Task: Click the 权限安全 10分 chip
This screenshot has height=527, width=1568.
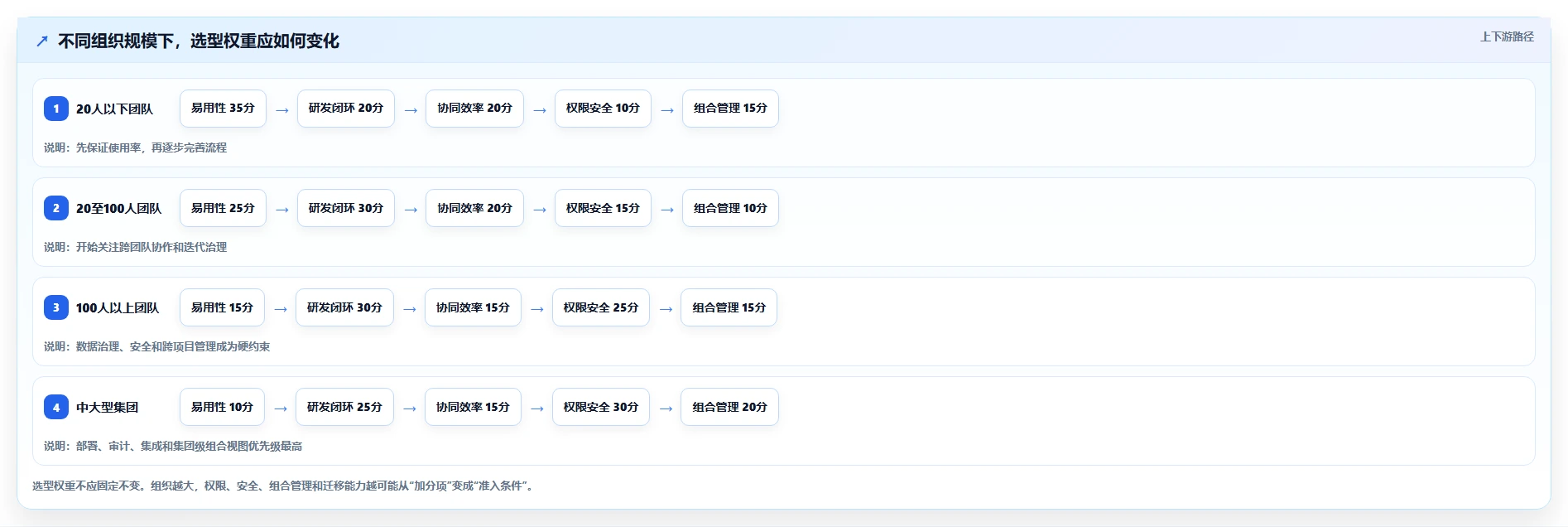Action: pyautogui.click(x=603, y=109)
